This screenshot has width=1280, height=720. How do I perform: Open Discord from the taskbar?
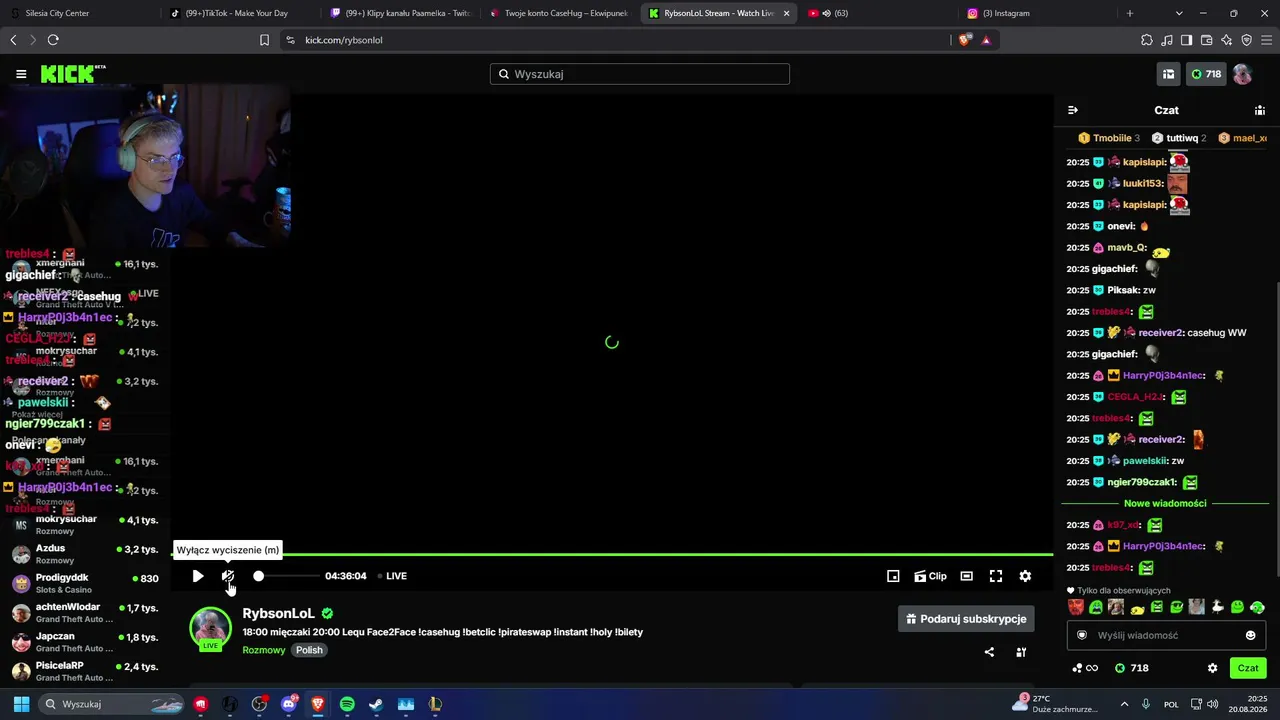pos(289,704)
